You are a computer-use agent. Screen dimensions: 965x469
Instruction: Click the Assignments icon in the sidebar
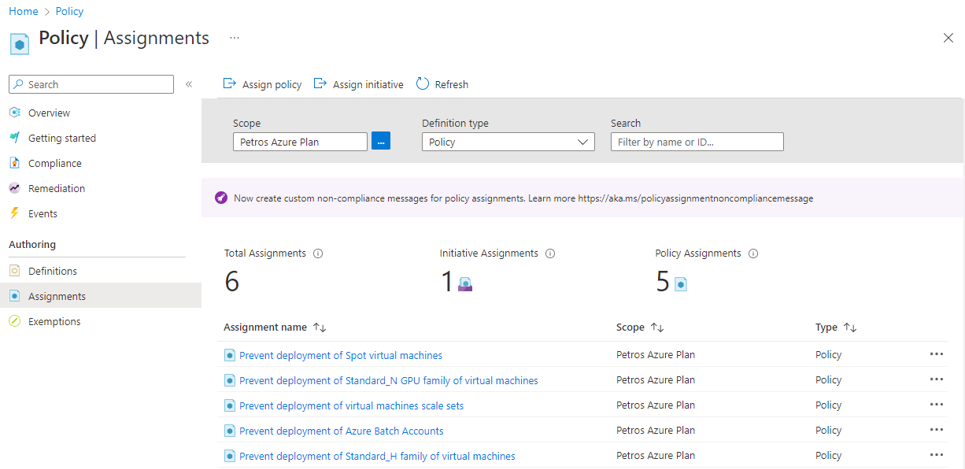point(15,296)
